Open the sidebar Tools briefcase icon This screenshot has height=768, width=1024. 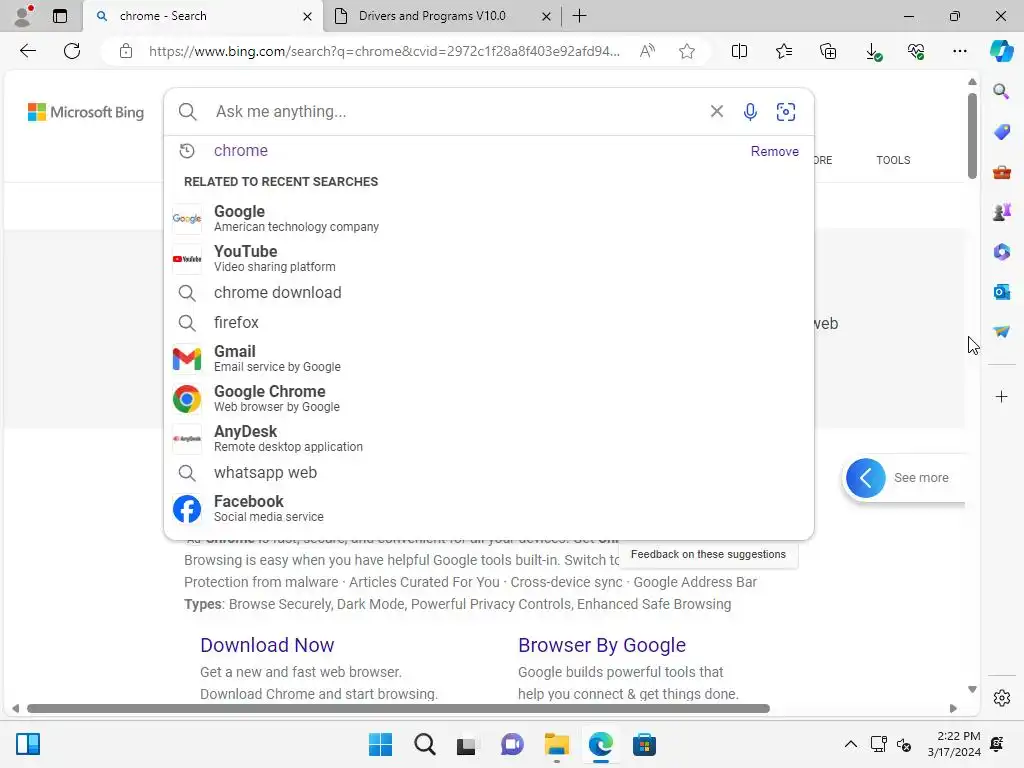coord(1001,172)
